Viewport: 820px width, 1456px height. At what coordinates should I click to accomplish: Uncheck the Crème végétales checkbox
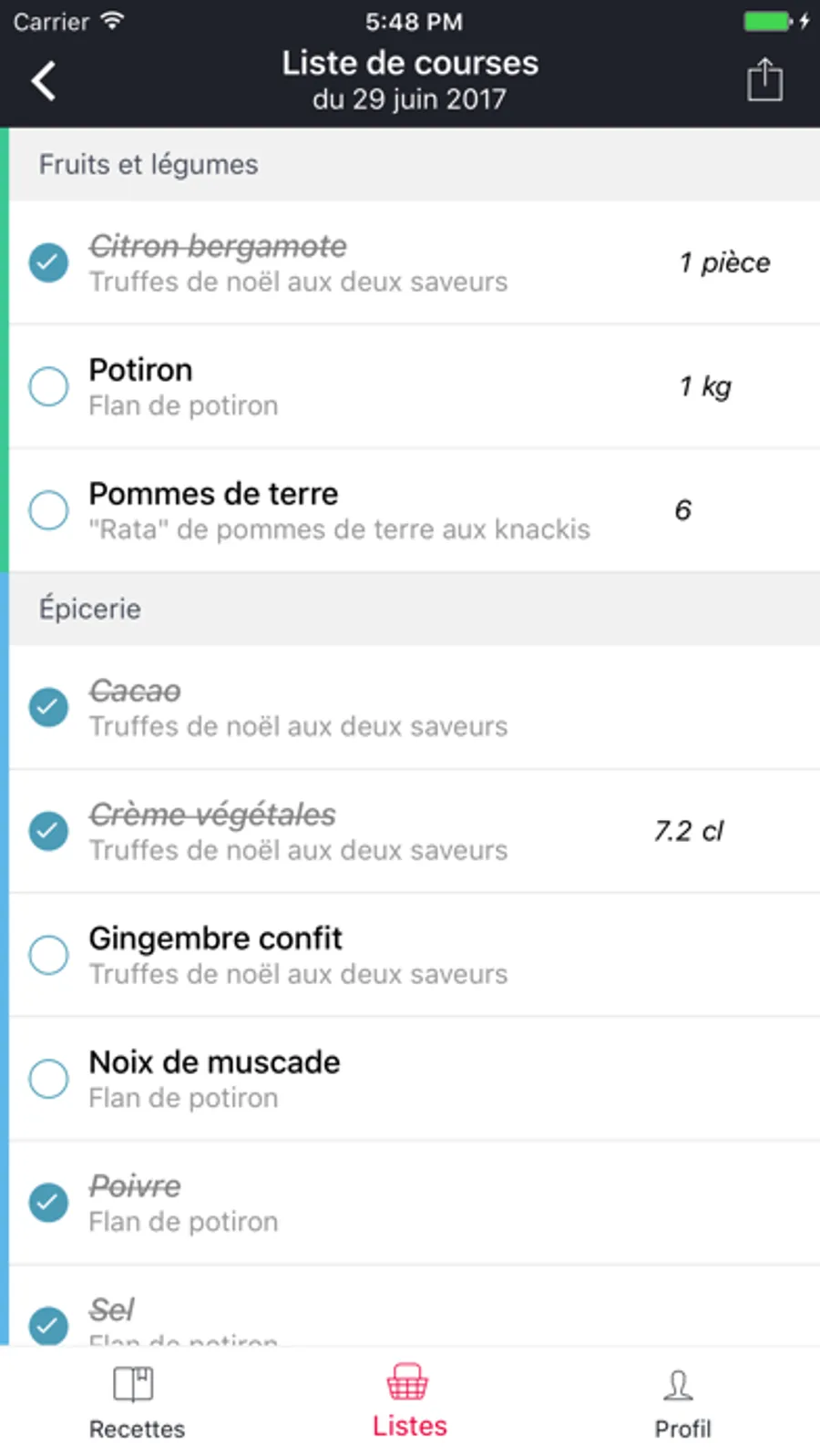tap(48, 831)
